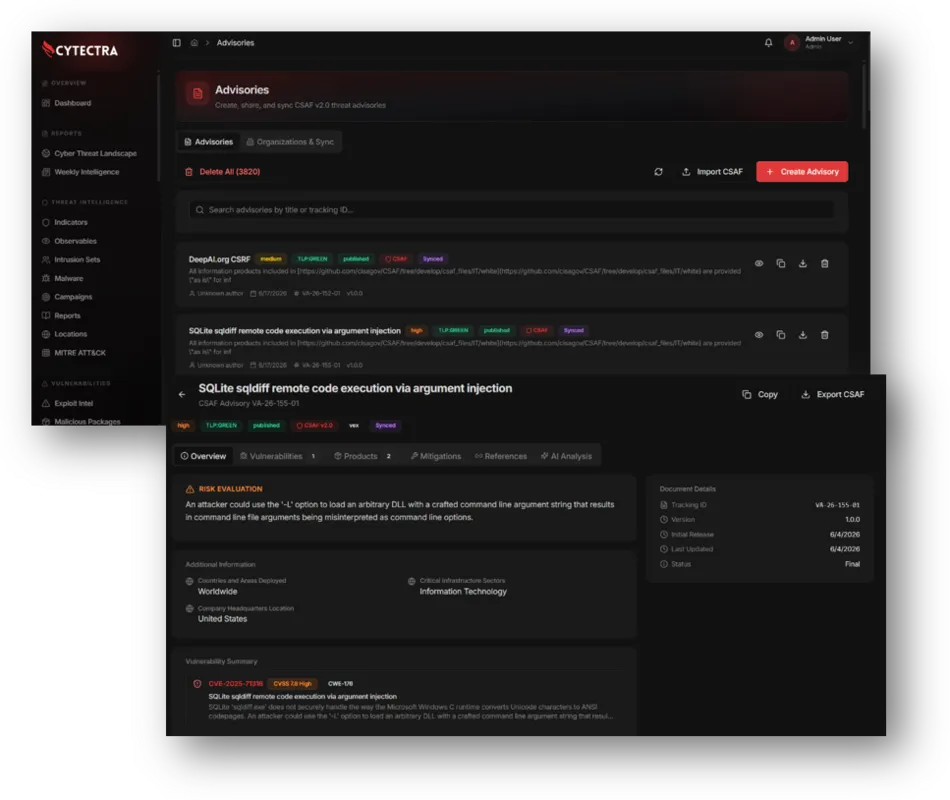The image size is (950, 800).
Task: Open Exploit Intel in sidebar
Action: click(67, 404)
